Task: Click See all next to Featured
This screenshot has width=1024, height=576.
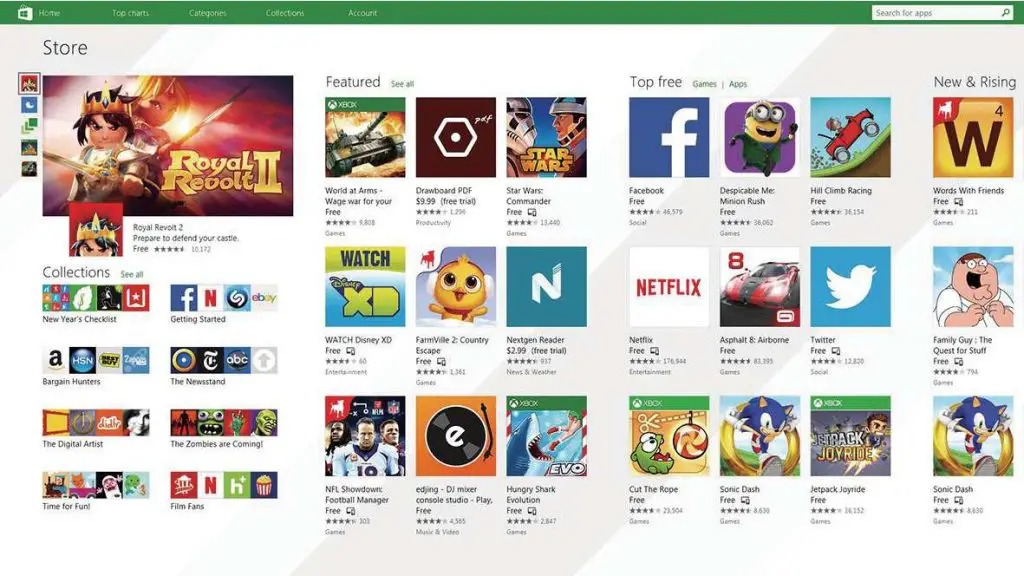Action: tap(402, 84)
